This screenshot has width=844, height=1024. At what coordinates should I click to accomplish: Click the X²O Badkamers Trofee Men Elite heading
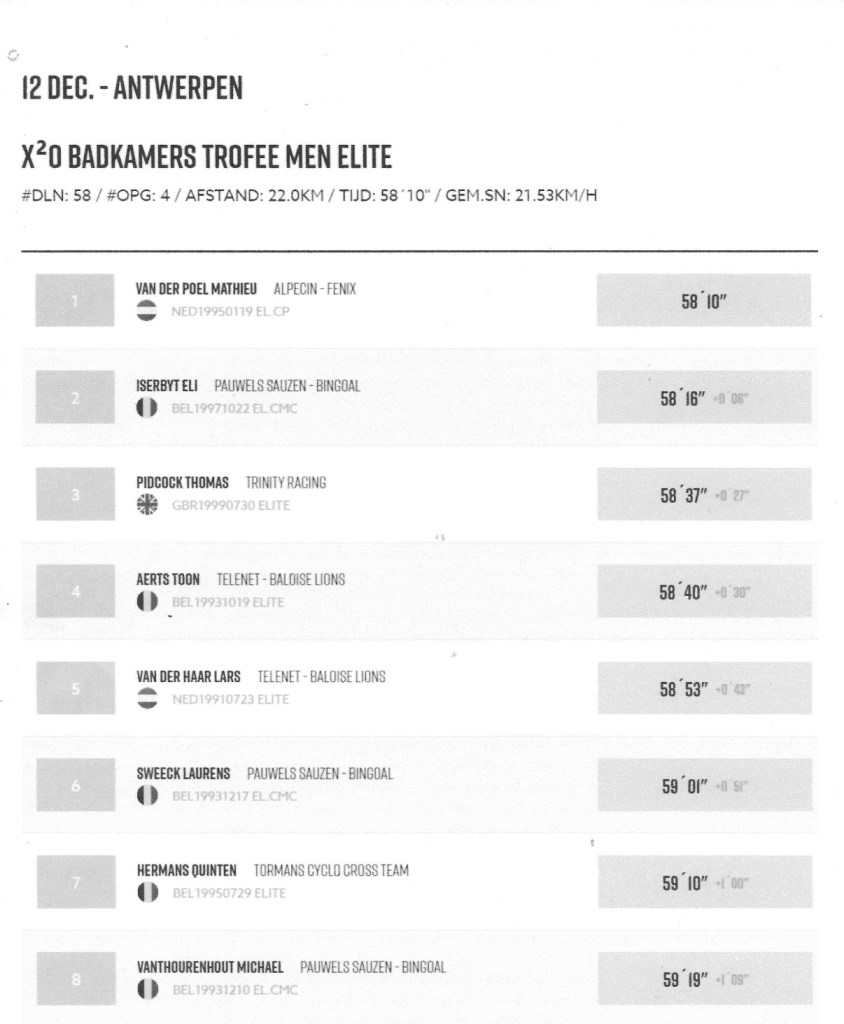point(206,157)
